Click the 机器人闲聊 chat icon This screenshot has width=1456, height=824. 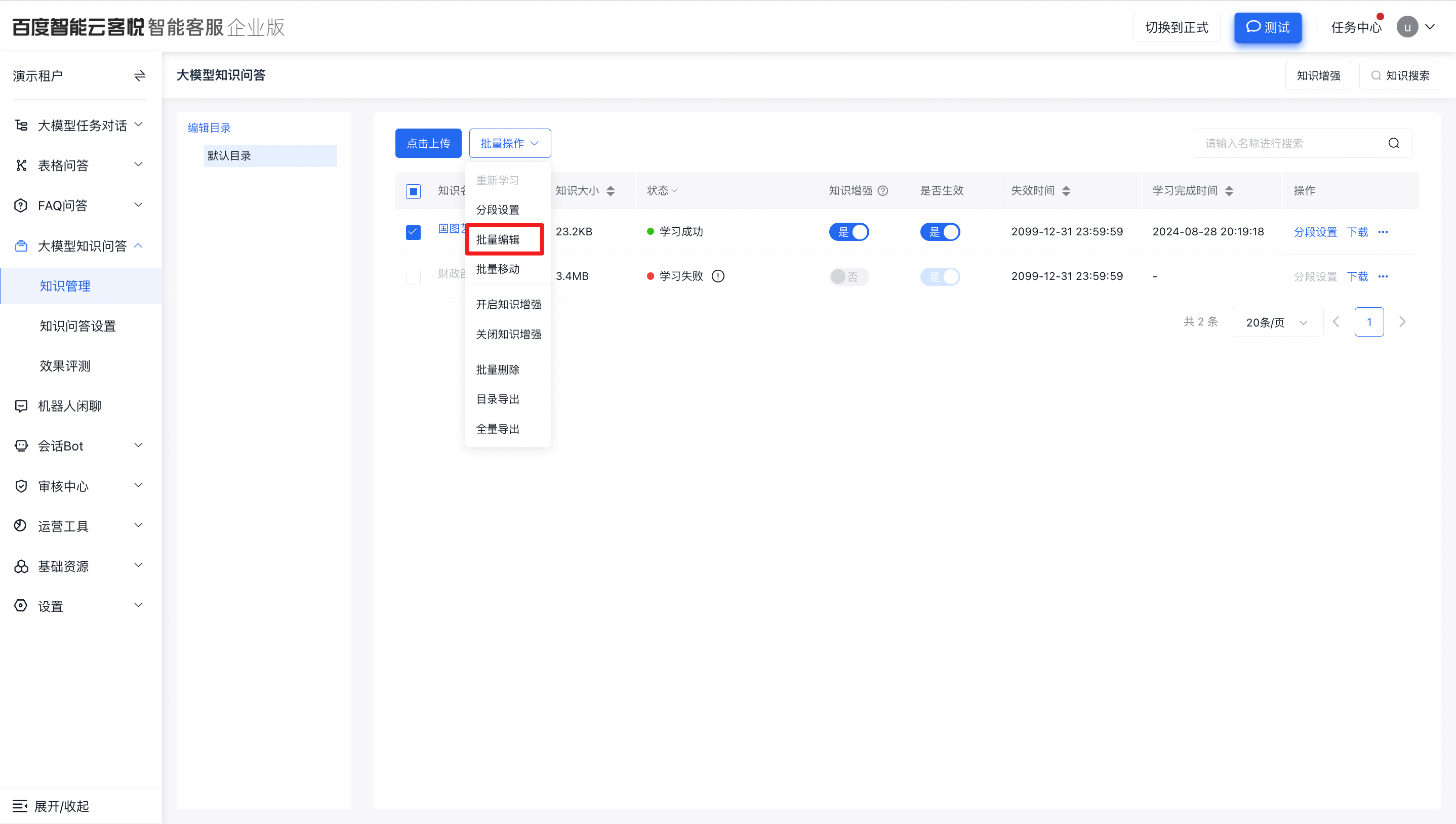click(x=21, y=406)
